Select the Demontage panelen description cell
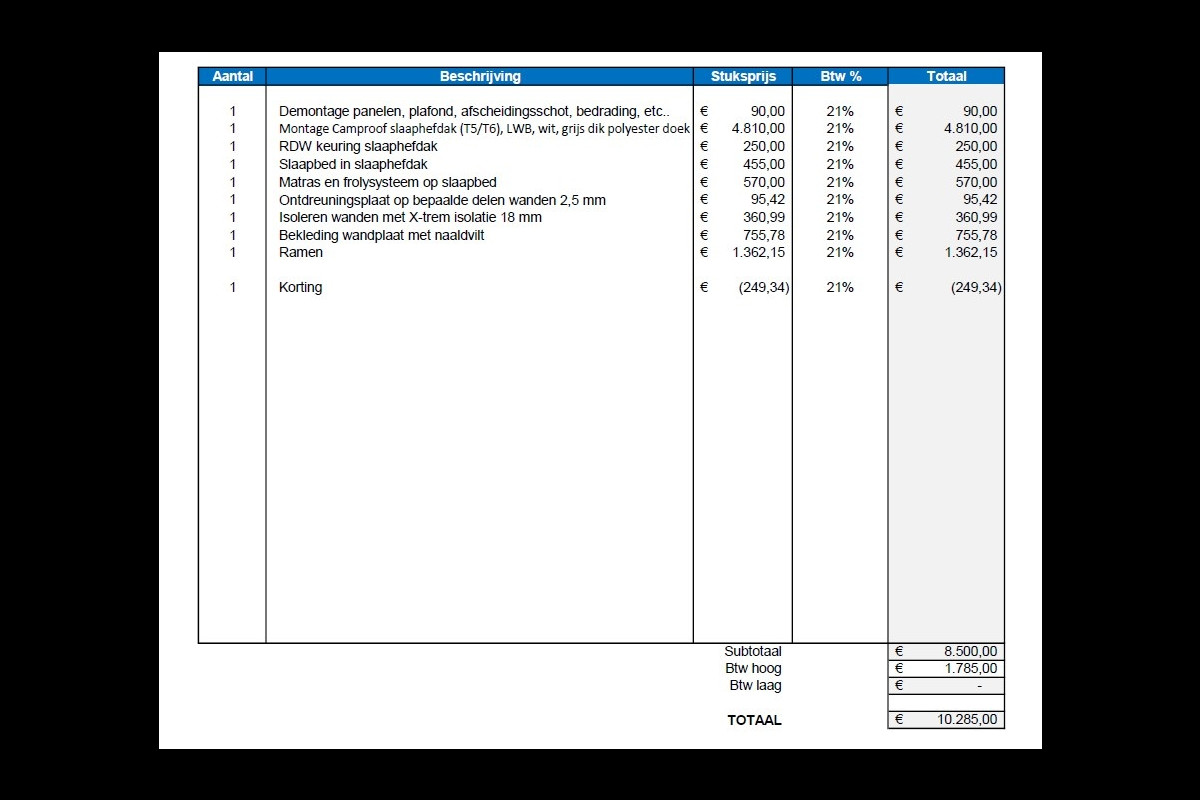 pyautogui.click(x=474, y=111)
